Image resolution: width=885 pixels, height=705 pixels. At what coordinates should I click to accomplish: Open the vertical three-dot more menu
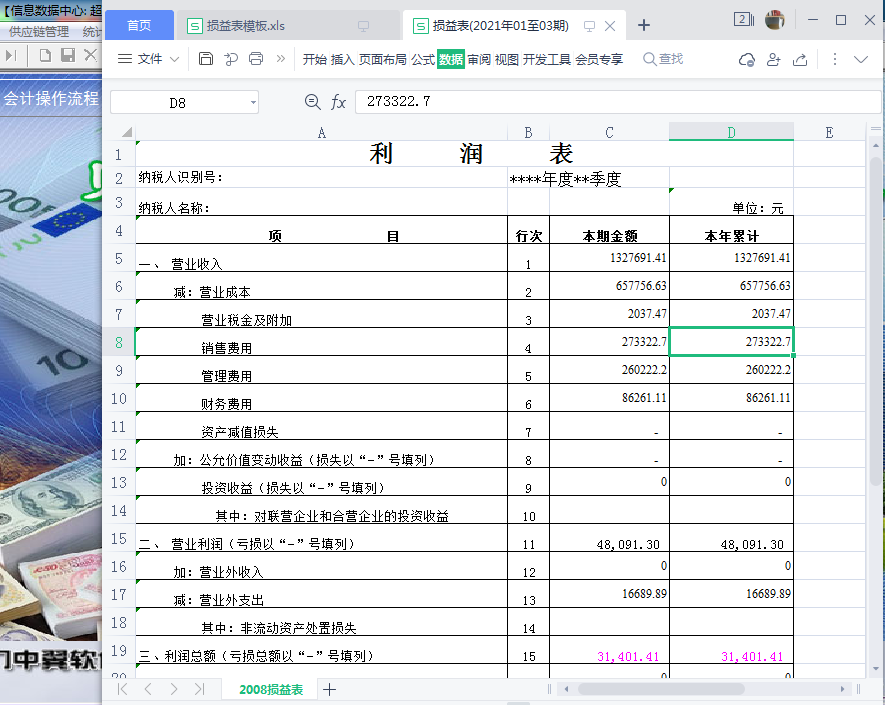[x=835, y=59]
